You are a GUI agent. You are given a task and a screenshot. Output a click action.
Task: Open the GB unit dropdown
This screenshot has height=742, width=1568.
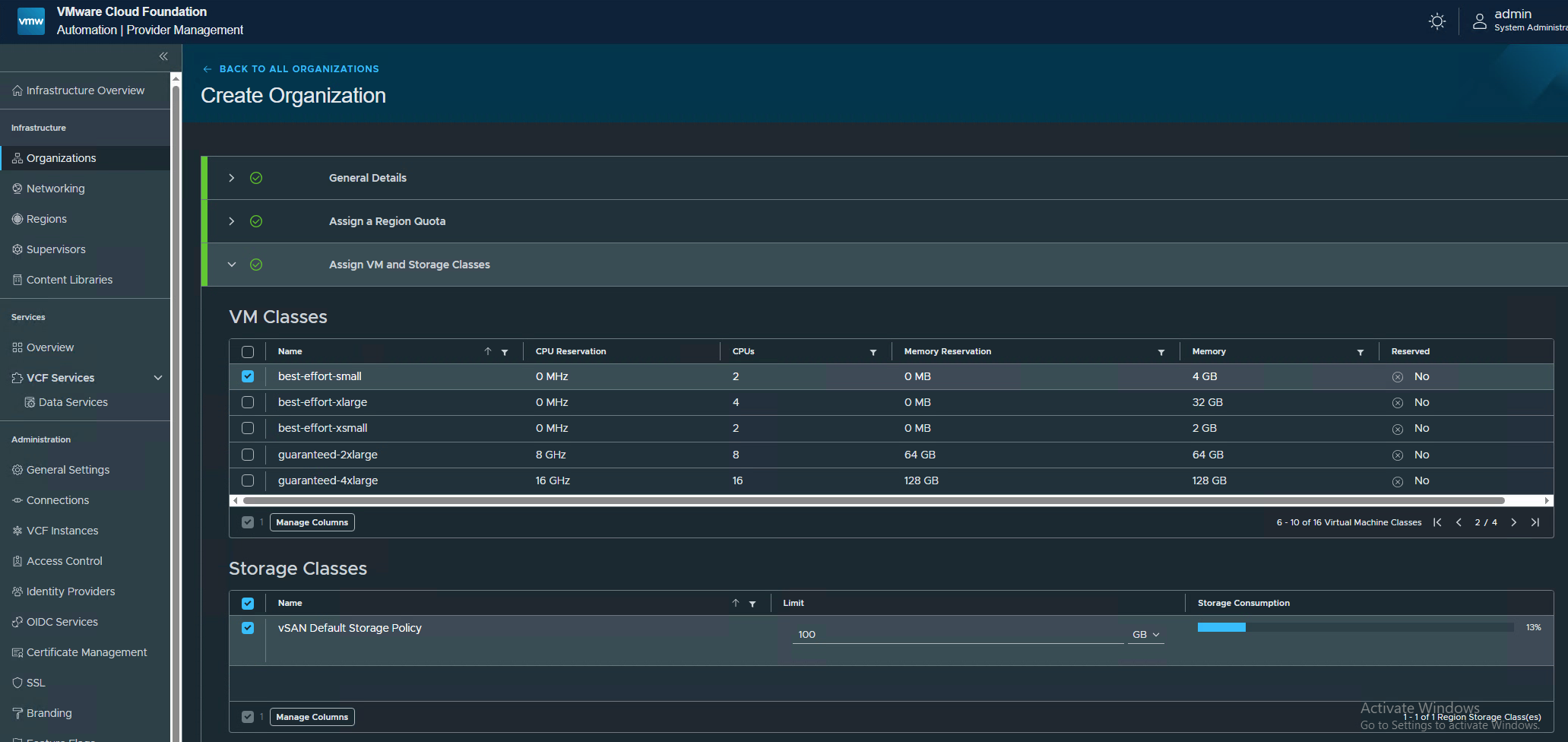point(1146,635)
